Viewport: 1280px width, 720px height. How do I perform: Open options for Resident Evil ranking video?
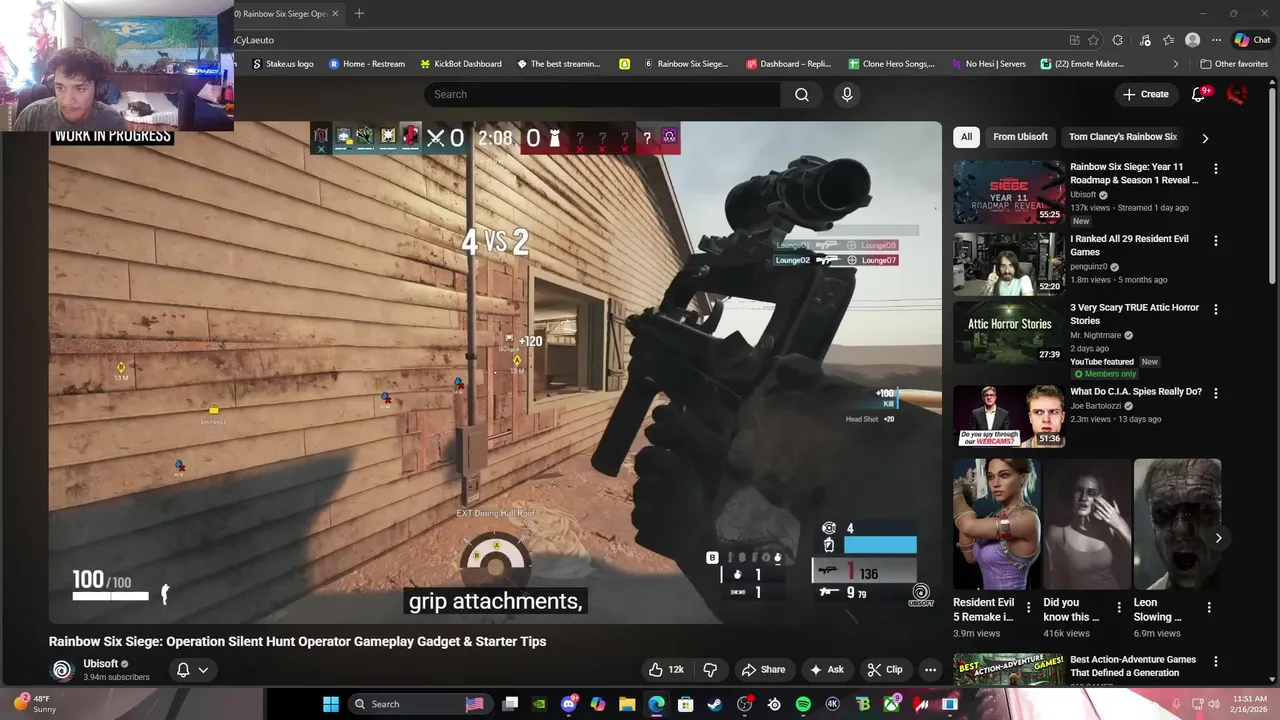click(x=1216, y=241)
